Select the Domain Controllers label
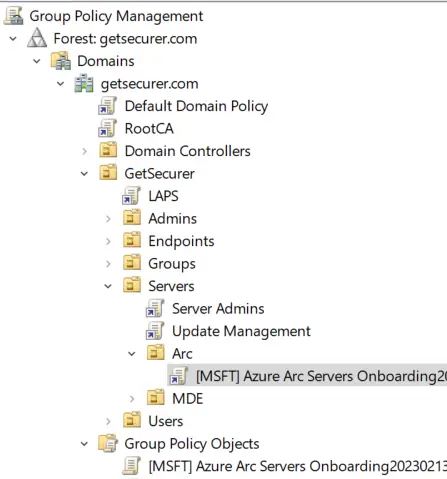This screenshot has height=479, width=447. 188,151
